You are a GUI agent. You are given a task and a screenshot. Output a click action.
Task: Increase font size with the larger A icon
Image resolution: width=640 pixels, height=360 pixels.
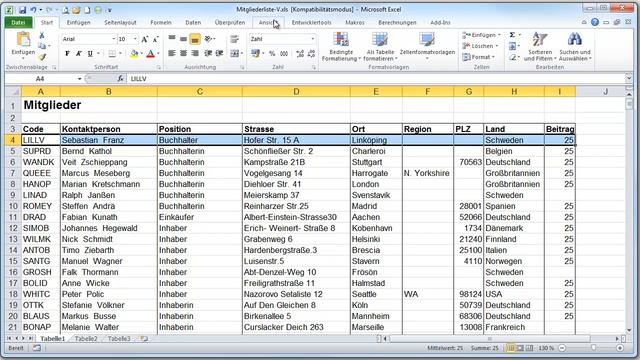pos(144,39)
